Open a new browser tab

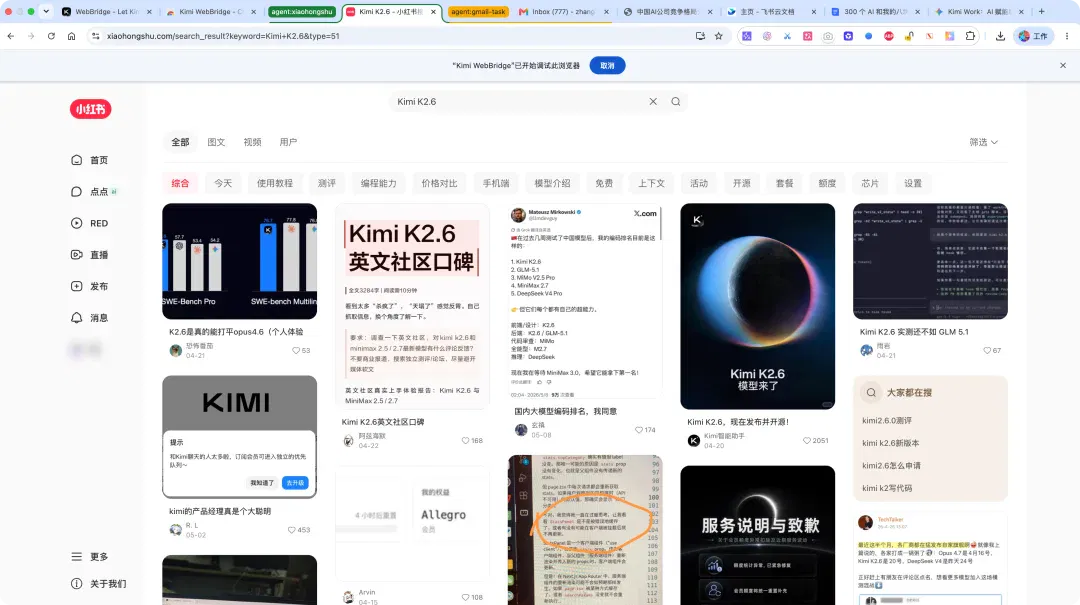pyautogui.click(x=1041, y=12)
